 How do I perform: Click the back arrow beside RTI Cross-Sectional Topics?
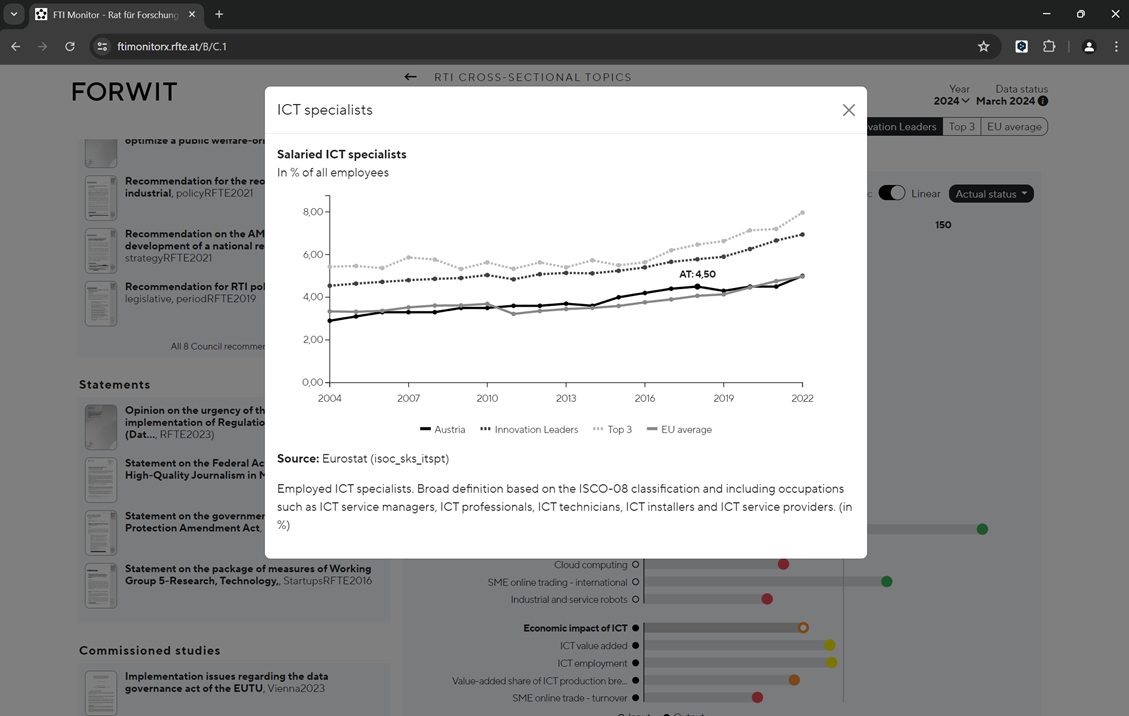(x=410, y=77)
